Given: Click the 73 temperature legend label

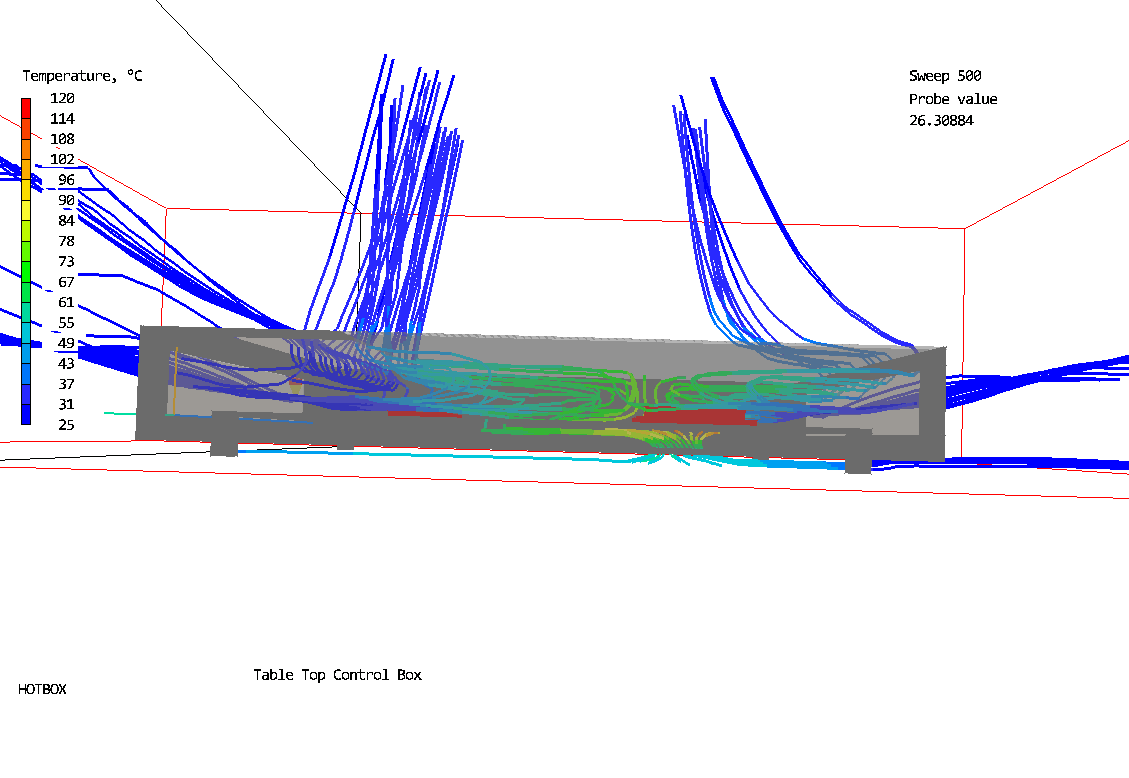Looking at the screenshot, I should tap(62, 262).
